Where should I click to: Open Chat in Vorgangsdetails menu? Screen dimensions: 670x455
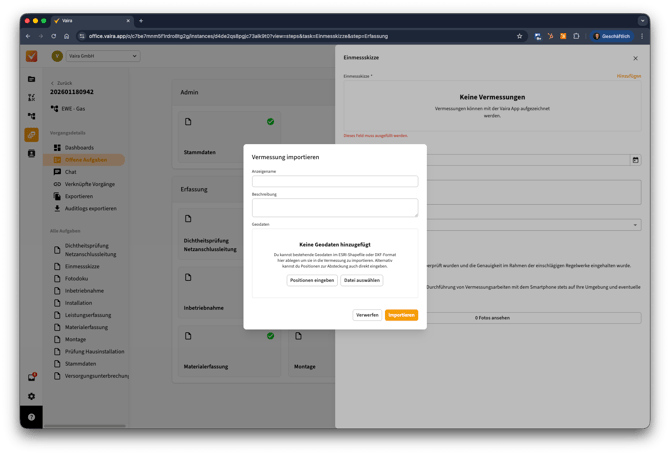71,172
